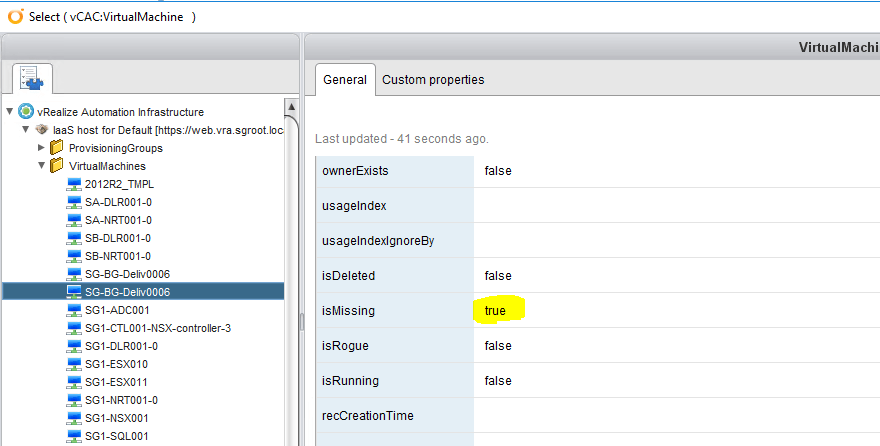Click the isRunning property name
Viewport: 880px width, 446px height.
(x=350, y=381)
